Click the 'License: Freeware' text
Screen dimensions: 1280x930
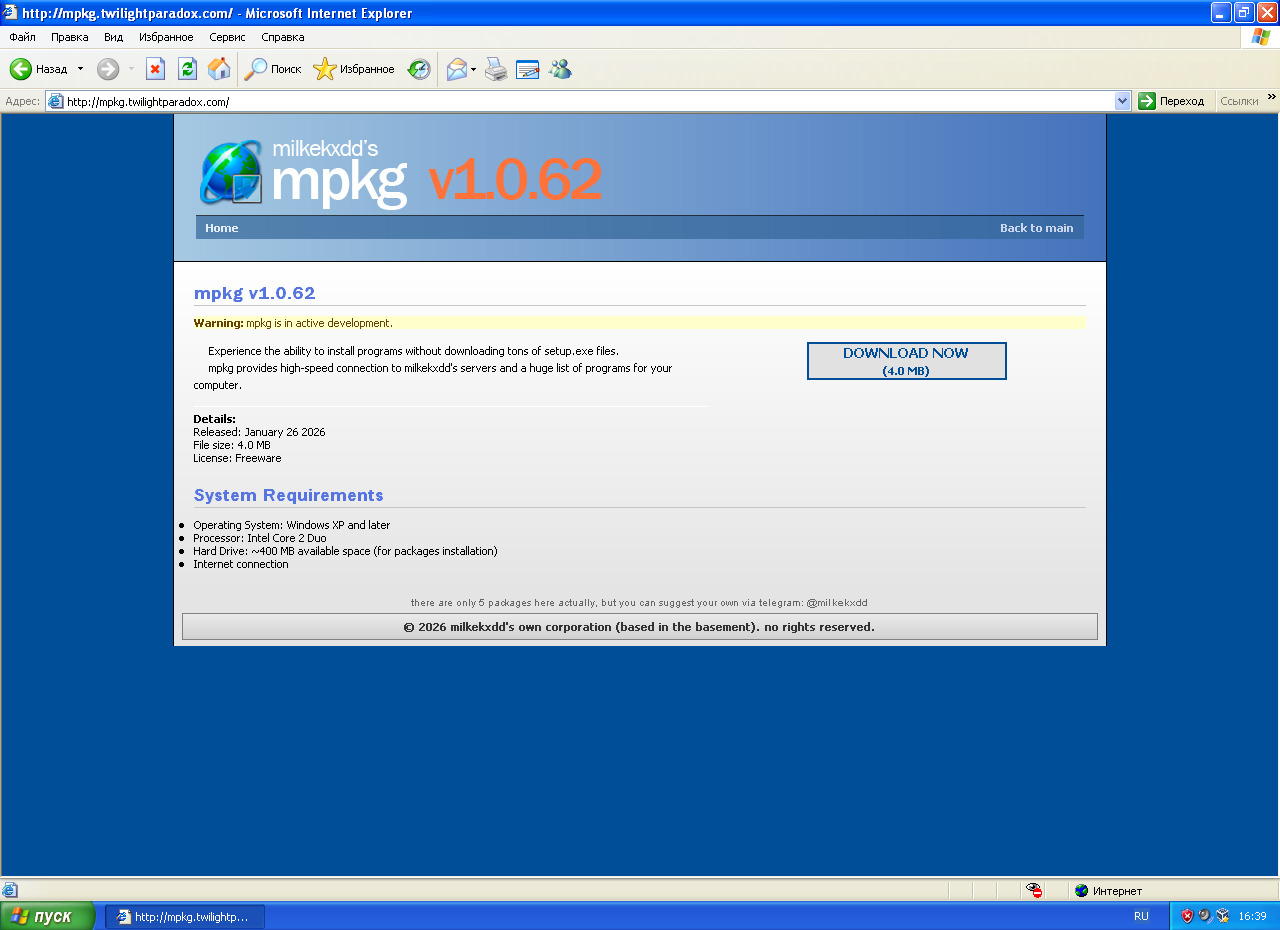coord(237,458)
